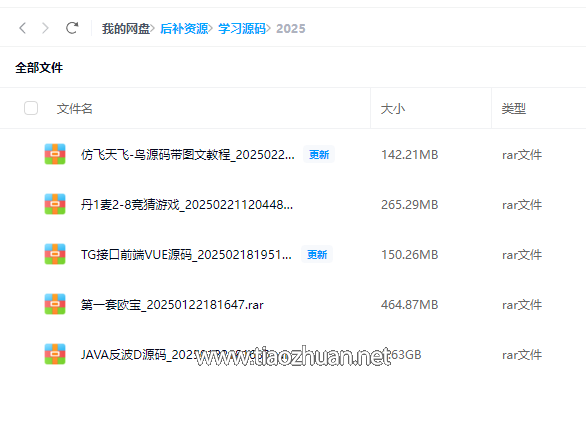The image size is (586, 439).
Task: Open 第一套欧宝_2025012218​1647.rar file
Action: (x=172, y=305)
